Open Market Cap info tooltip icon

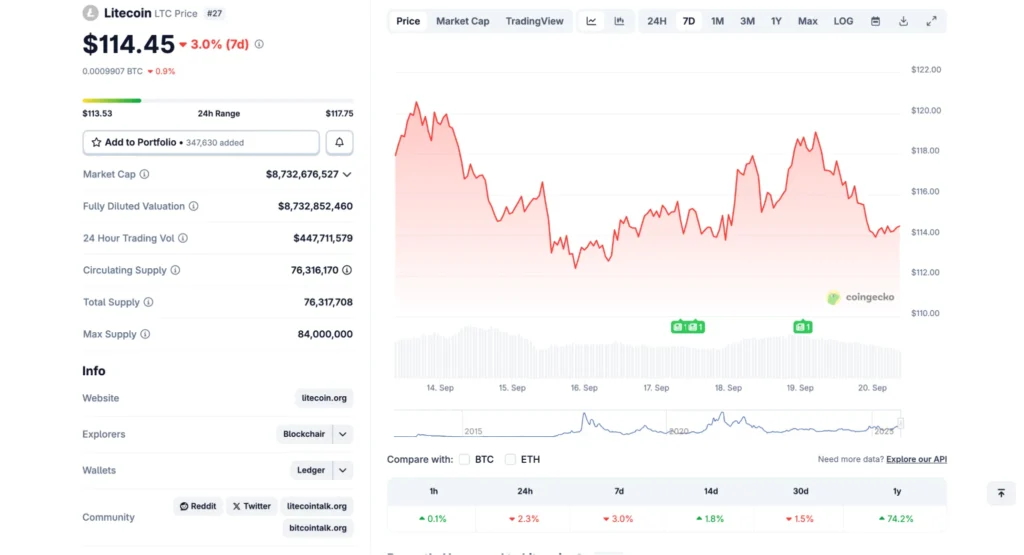pyautogui.click(x=144, y=174)
